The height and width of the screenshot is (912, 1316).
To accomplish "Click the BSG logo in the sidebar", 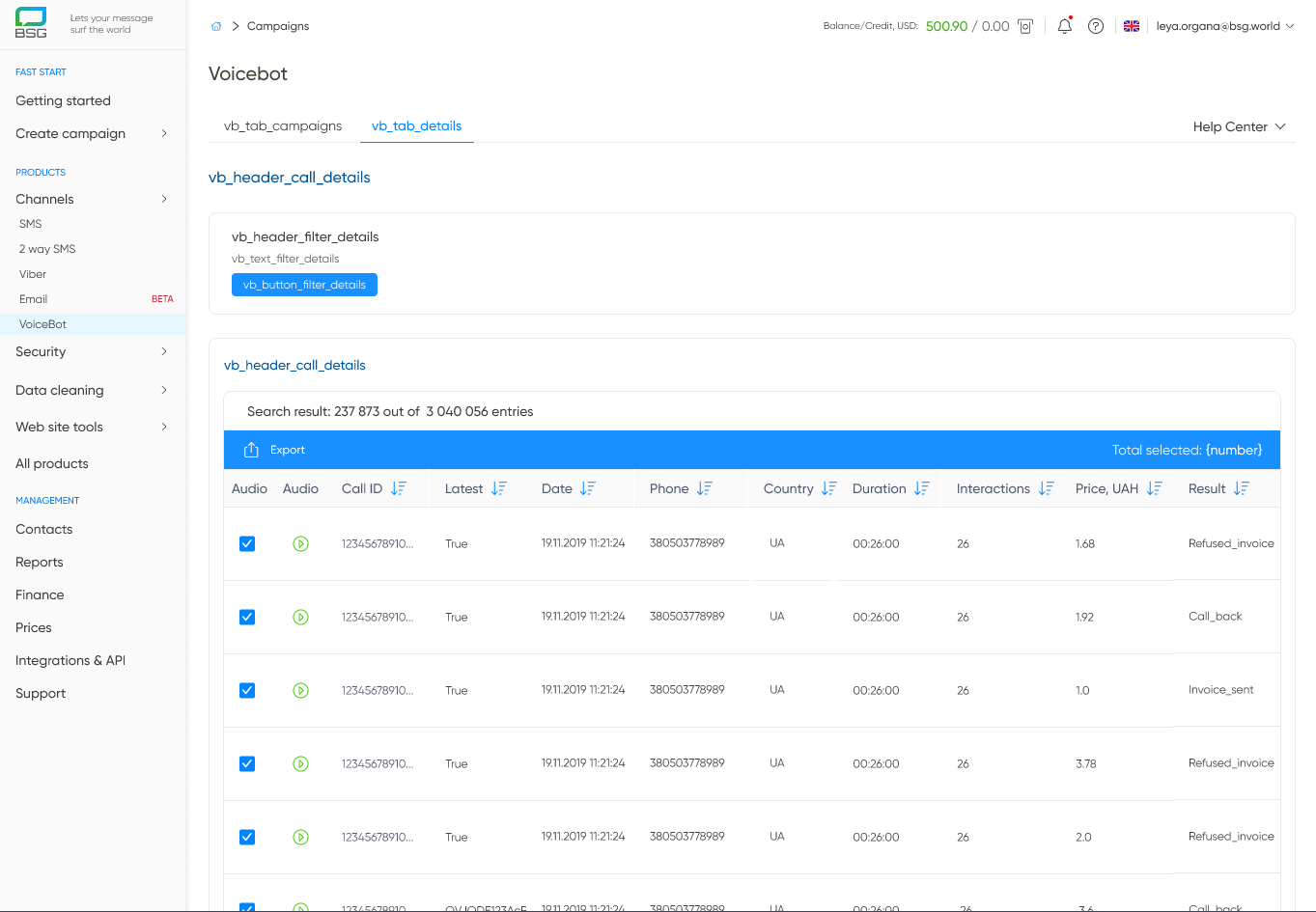I will (30, 22).
